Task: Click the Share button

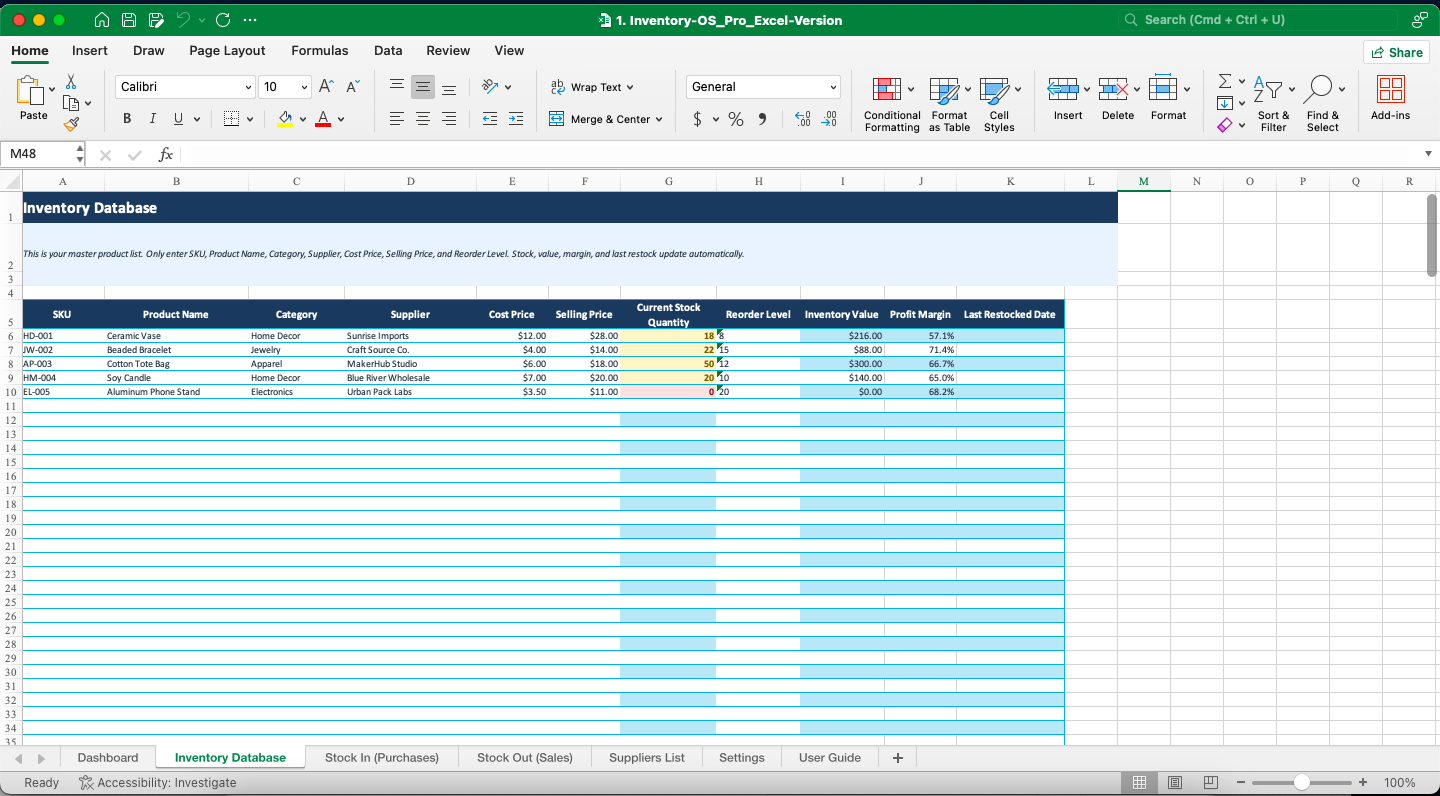Action: 1396,51
